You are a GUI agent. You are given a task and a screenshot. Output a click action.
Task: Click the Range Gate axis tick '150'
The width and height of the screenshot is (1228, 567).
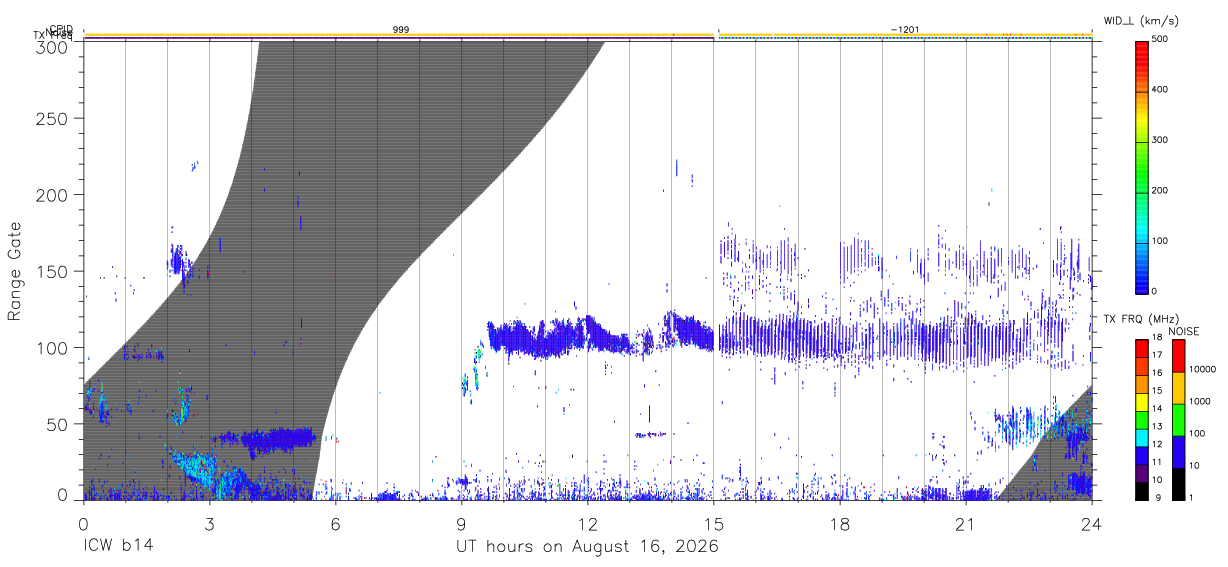point(52,271)
